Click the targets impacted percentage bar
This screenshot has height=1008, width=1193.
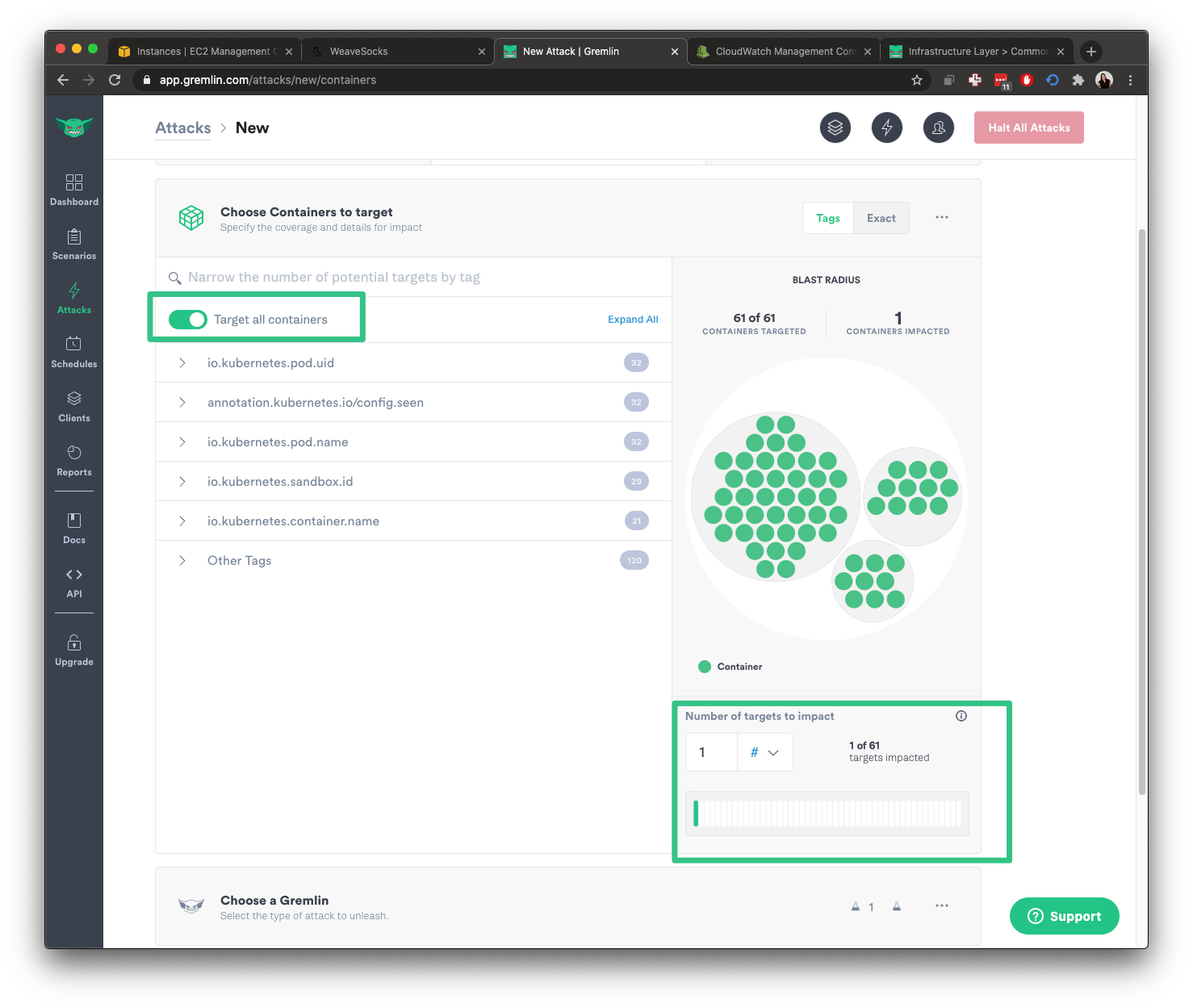pos(827,814)
